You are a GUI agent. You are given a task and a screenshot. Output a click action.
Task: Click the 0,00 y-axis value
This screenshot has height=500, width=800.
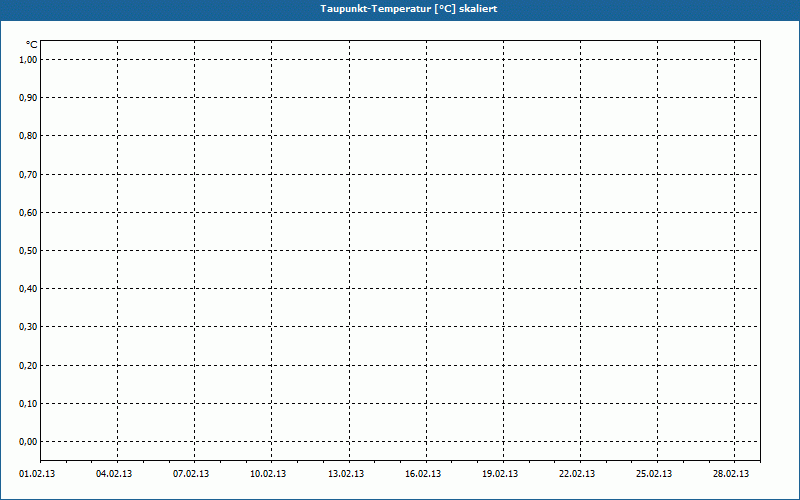tap(28, 442)
